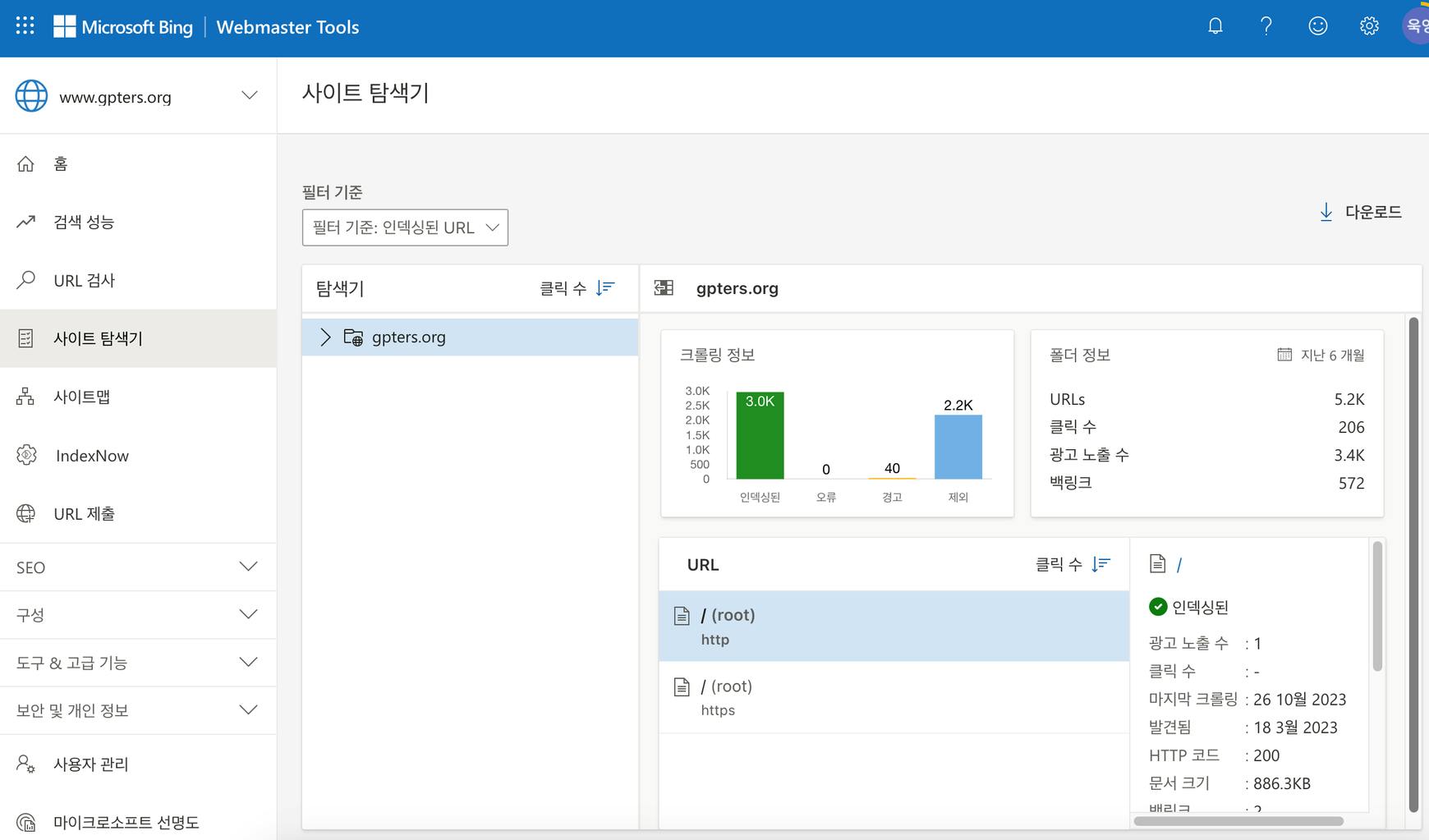Click the Clarity icon in sidebar

(26, 822)
